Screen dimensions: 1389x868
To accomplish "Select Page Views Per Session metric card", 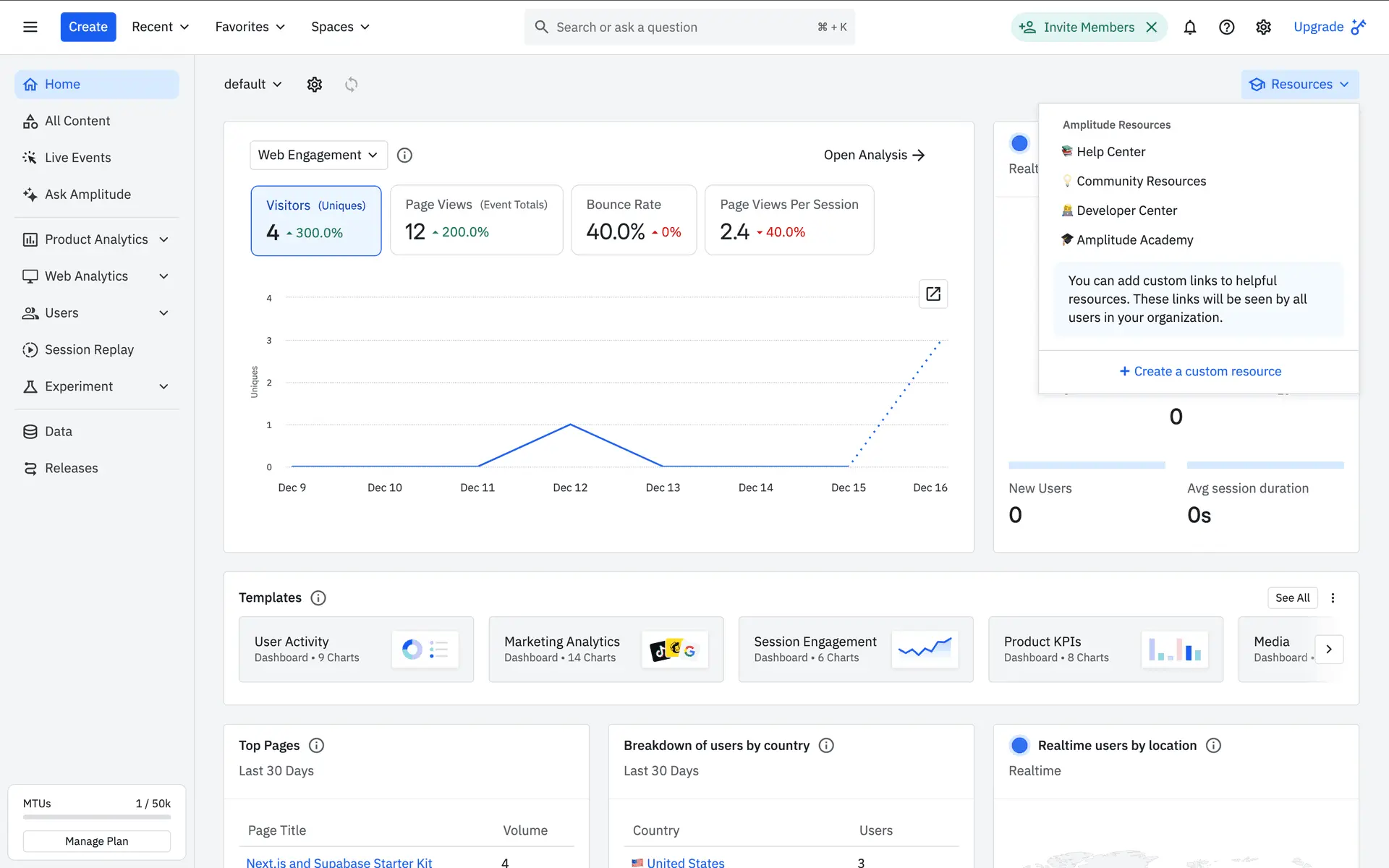I will click(789, 221).
